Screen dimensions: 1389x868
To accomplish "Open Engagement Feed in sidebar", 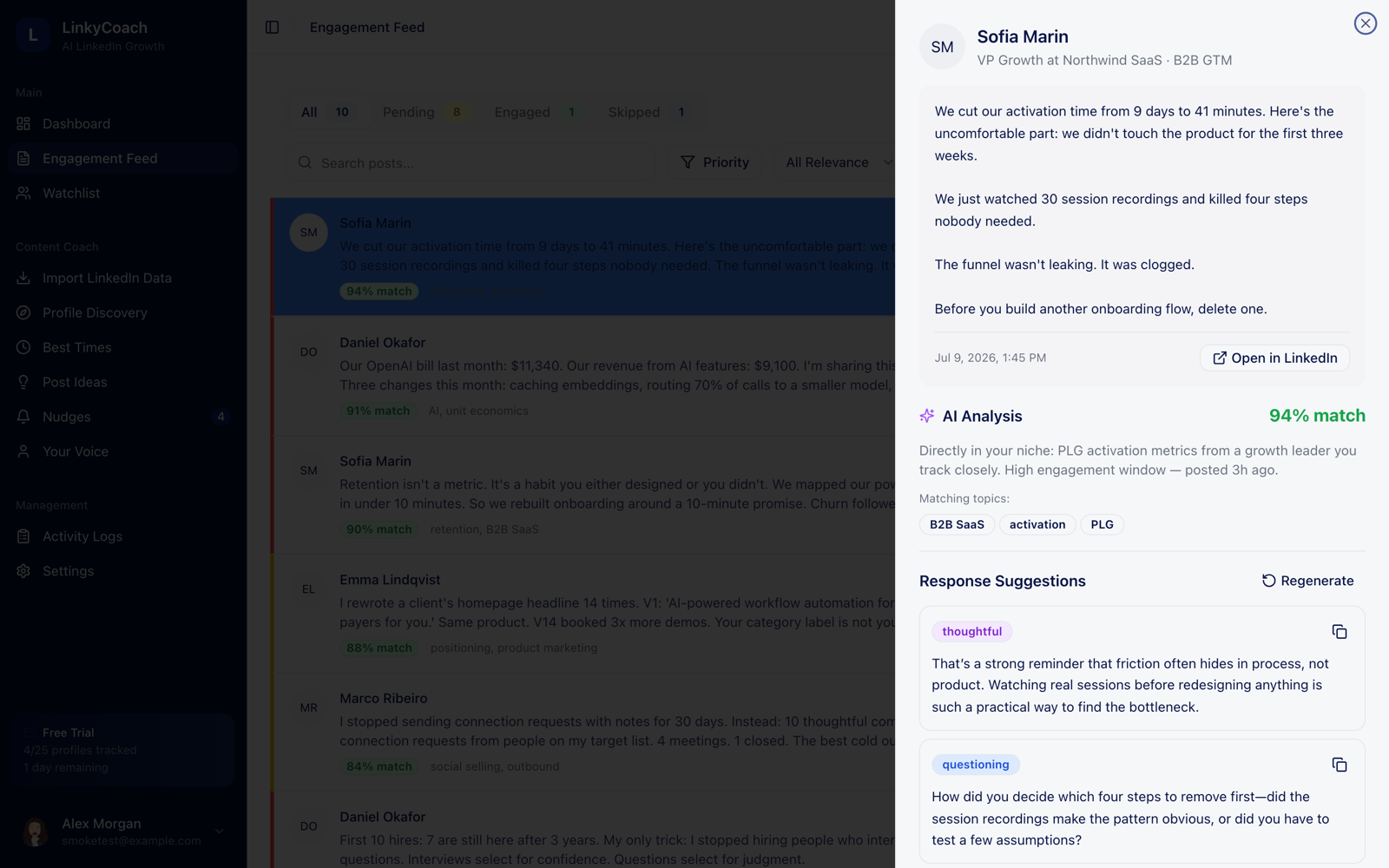I will pos(123,159).
